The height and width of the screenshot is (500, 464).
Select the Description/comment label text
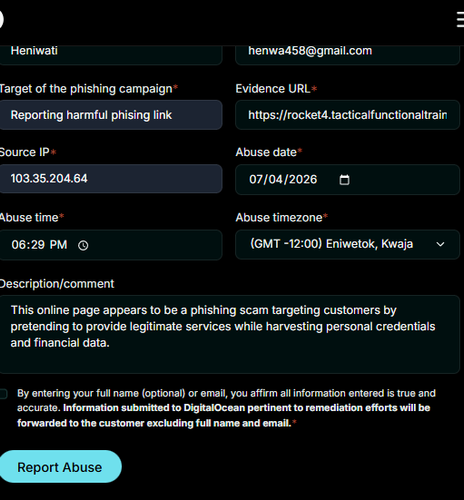point(57,284)
